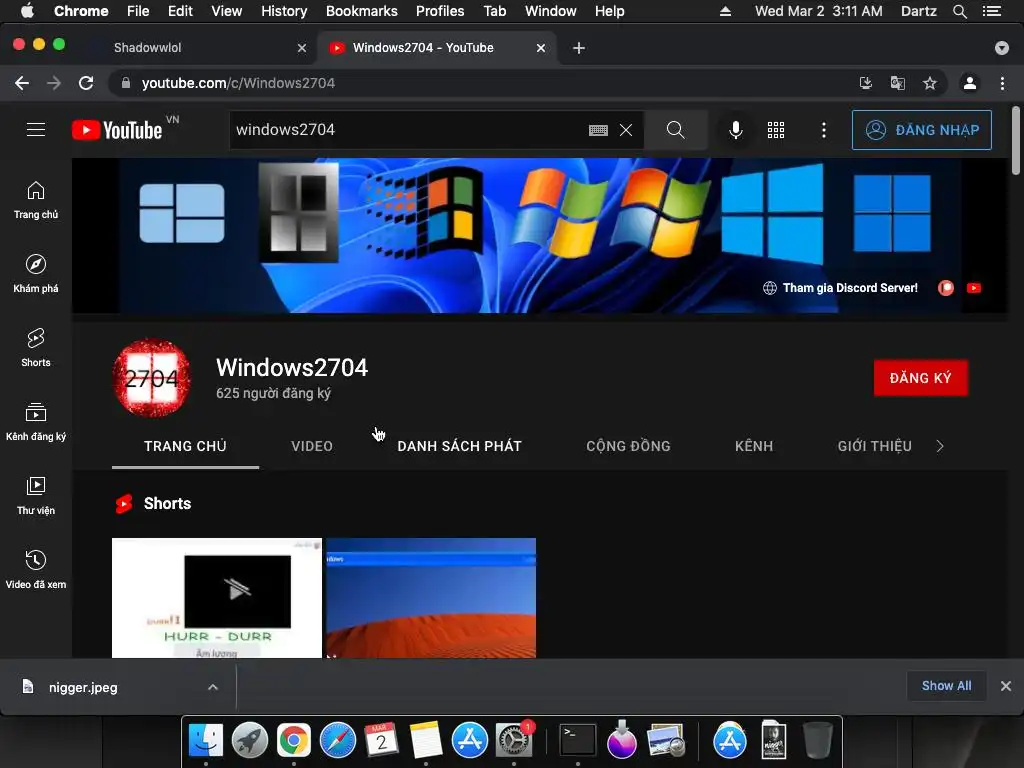Click the Chrome address bar URL
Viewport: 1024px width, 768px height.
pos(238,83)
